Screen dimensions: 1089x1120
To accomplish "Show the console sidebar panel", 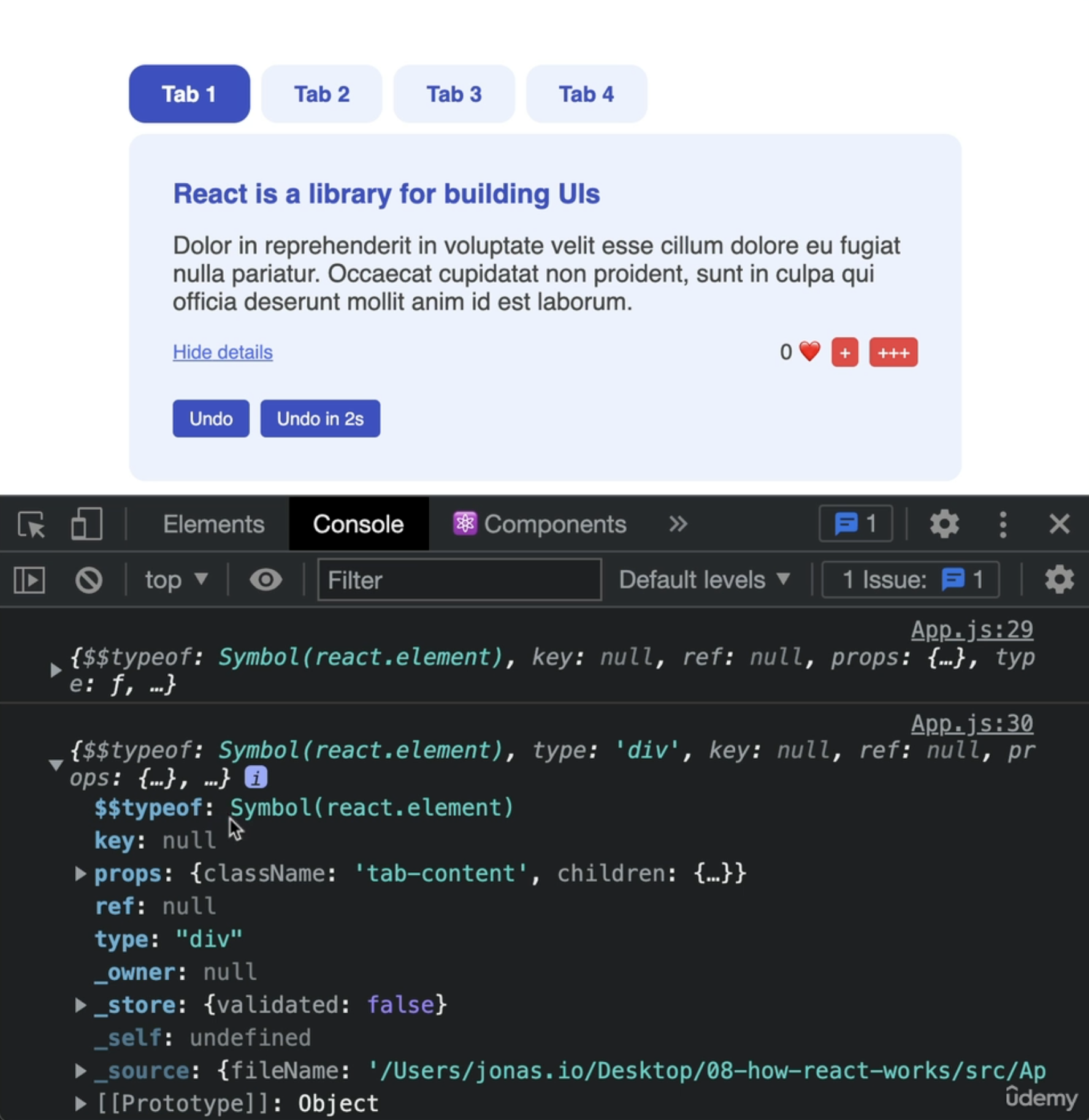I will click(x=29, y=580).
